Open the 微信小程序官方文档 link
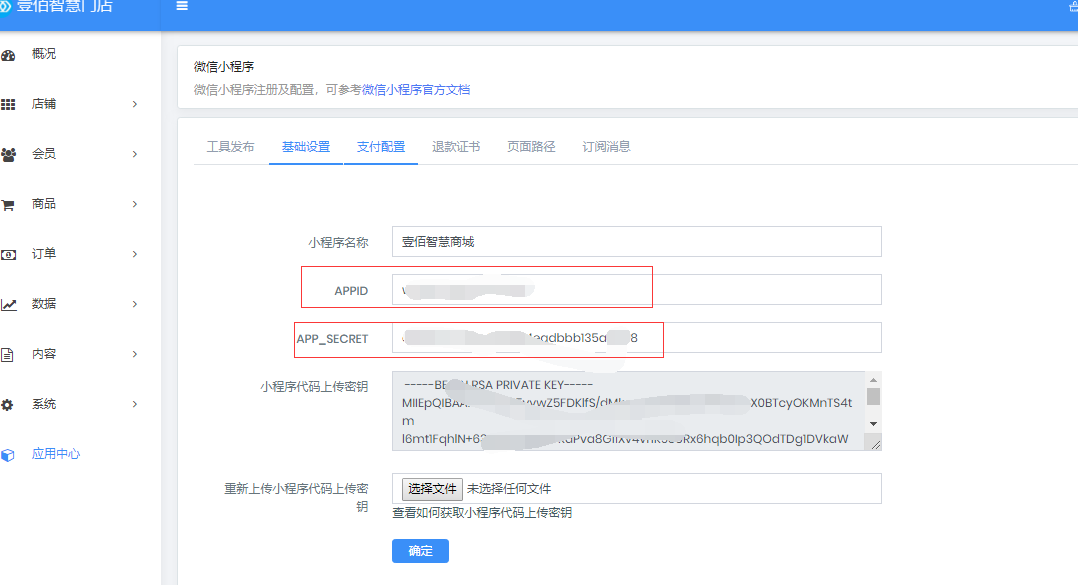The image size is (1078, 585). [416, 90]
